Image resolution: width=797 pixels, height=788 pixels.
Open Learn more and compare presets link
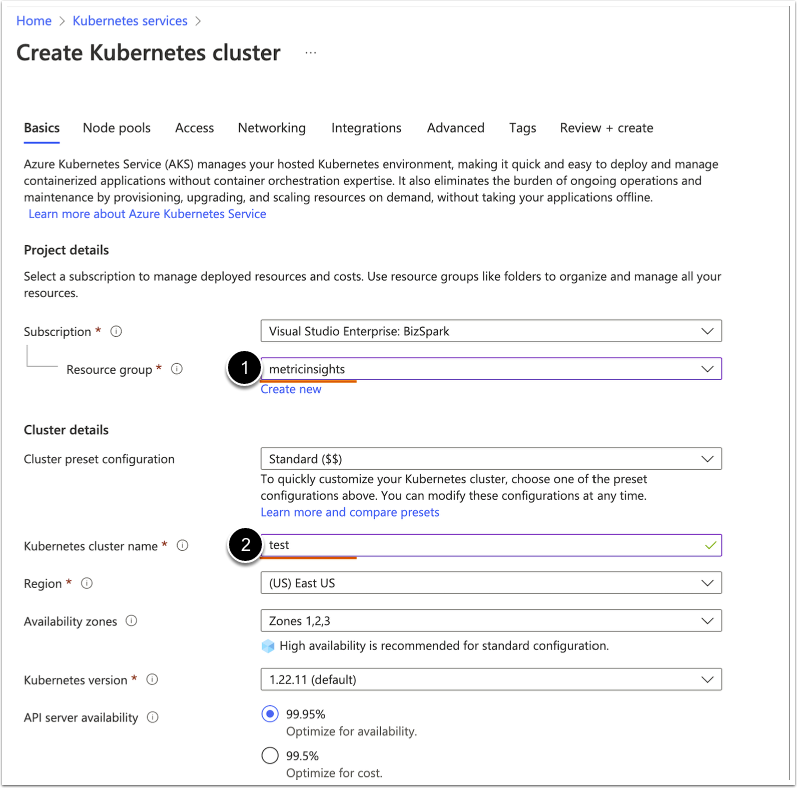[350, 512]
